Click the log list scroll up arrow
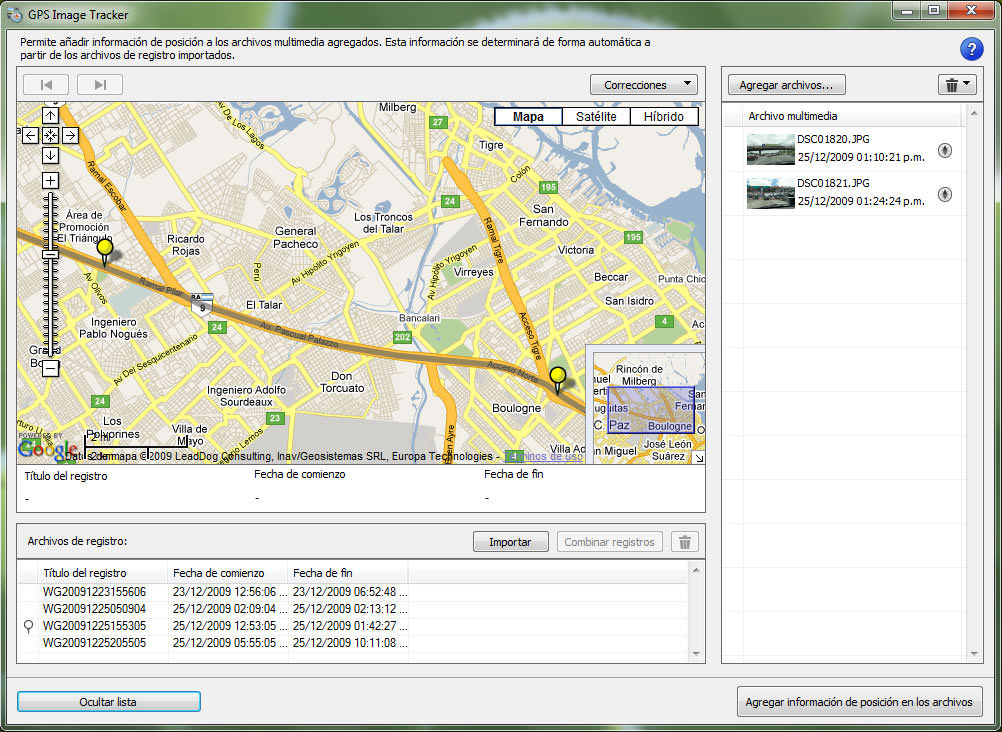 [697, 569]
